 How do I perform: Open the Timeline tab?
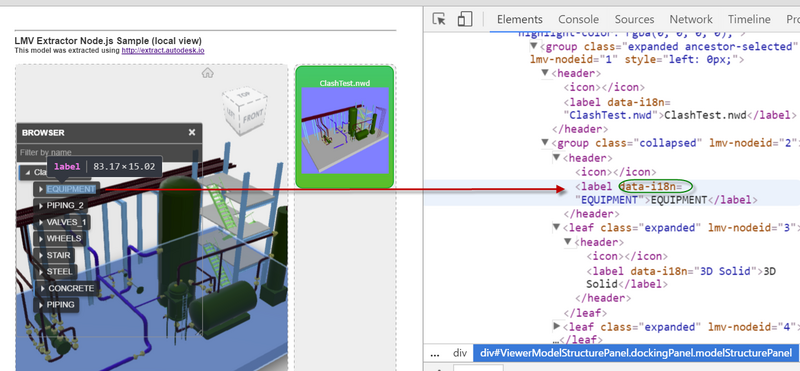point(749,19)
